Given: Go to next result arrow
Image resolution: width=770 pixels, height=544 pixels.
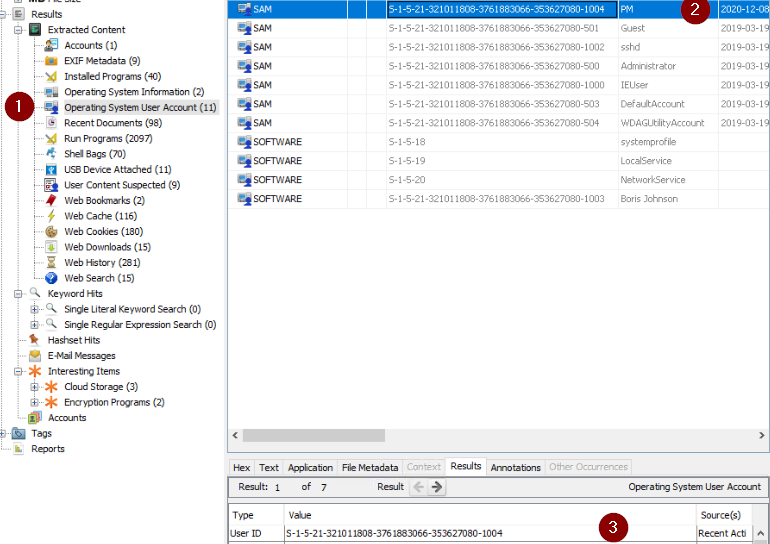Looking at the screenshot, I should (437, 487).
